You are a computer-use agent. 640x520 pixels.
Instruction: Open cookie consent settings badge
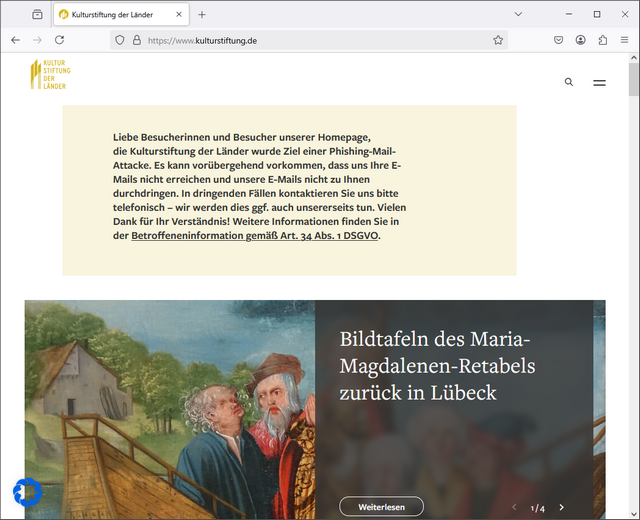[27, 492]
